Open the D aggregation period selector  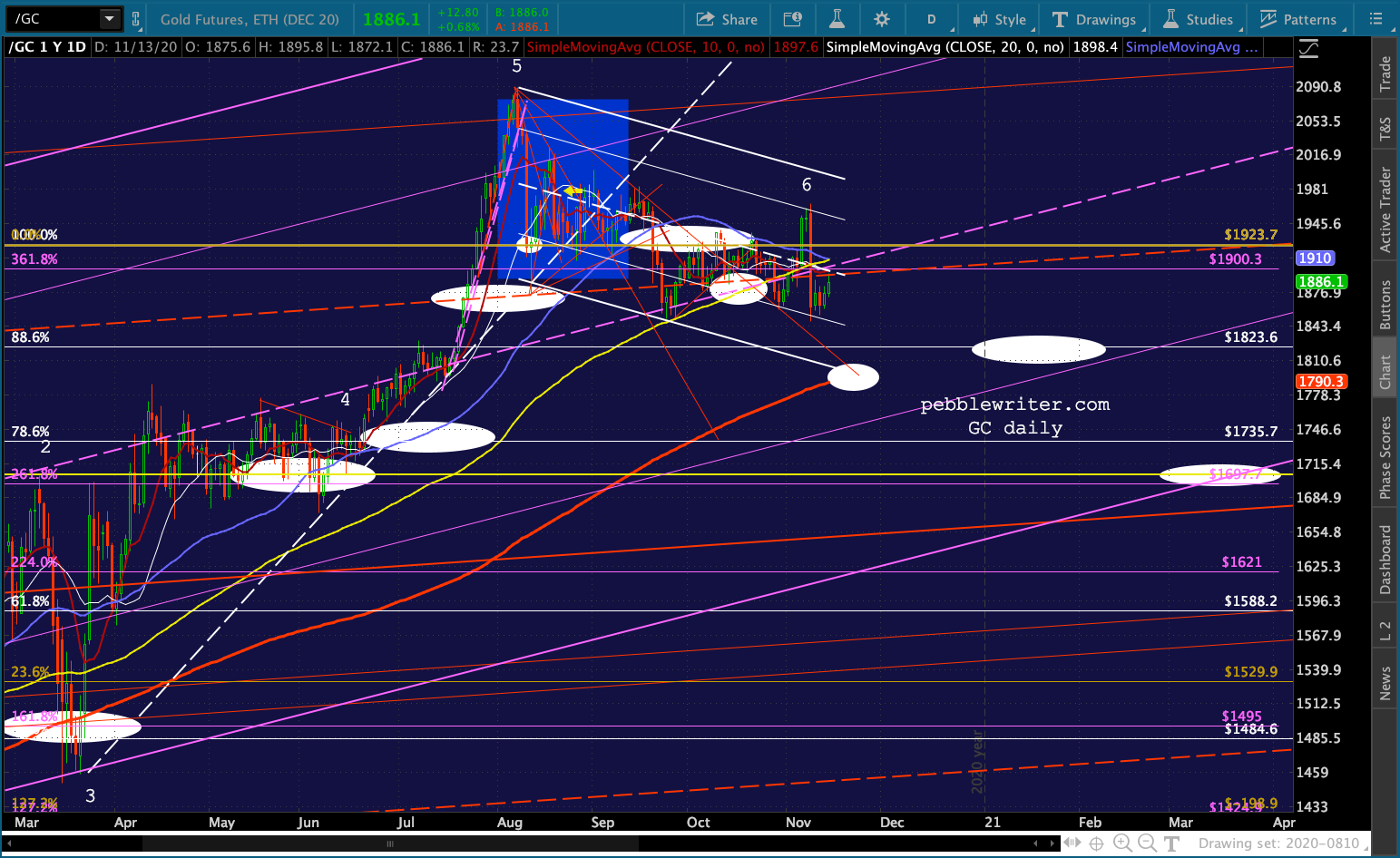tap(931, 19)
